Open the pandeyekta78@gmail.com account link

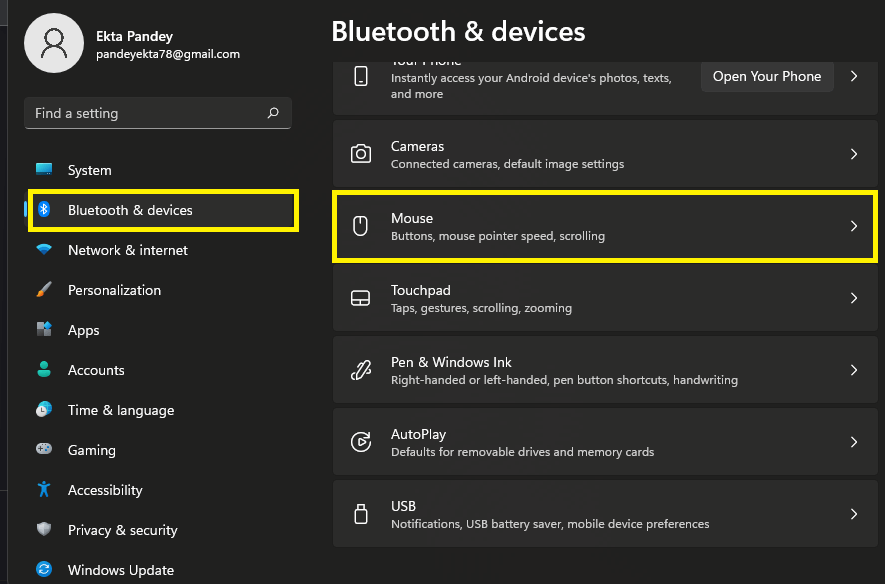click(x=167, y=54)
